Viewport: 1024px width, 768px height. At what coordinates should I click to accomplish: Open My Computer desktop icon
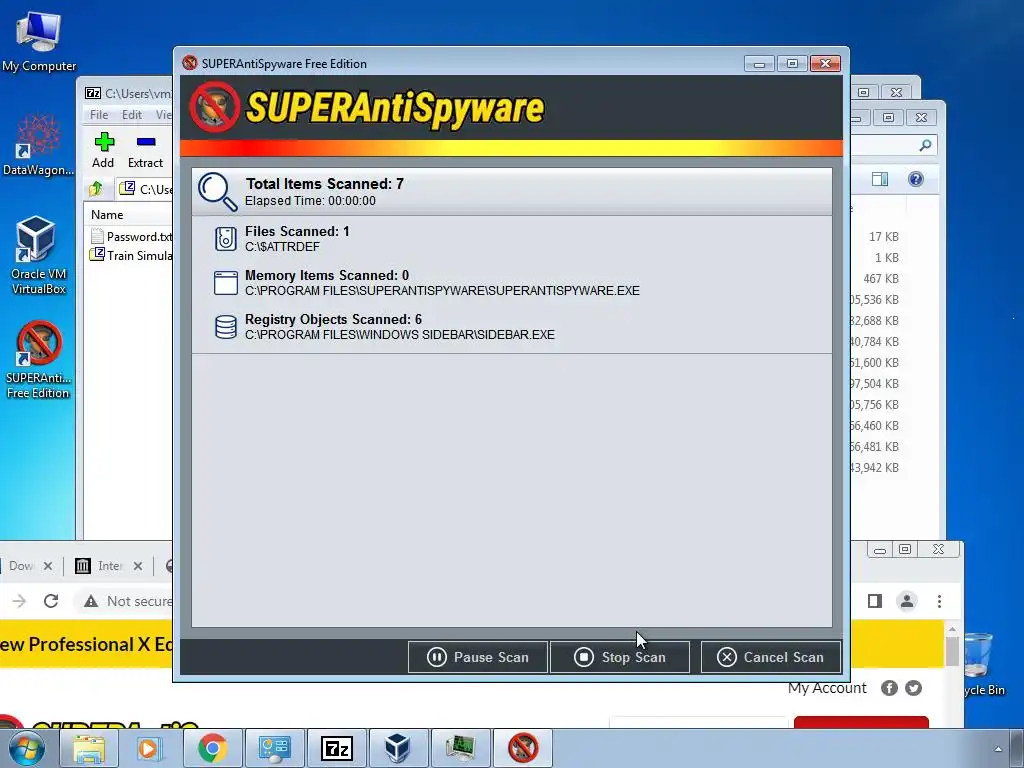[39, 42]
